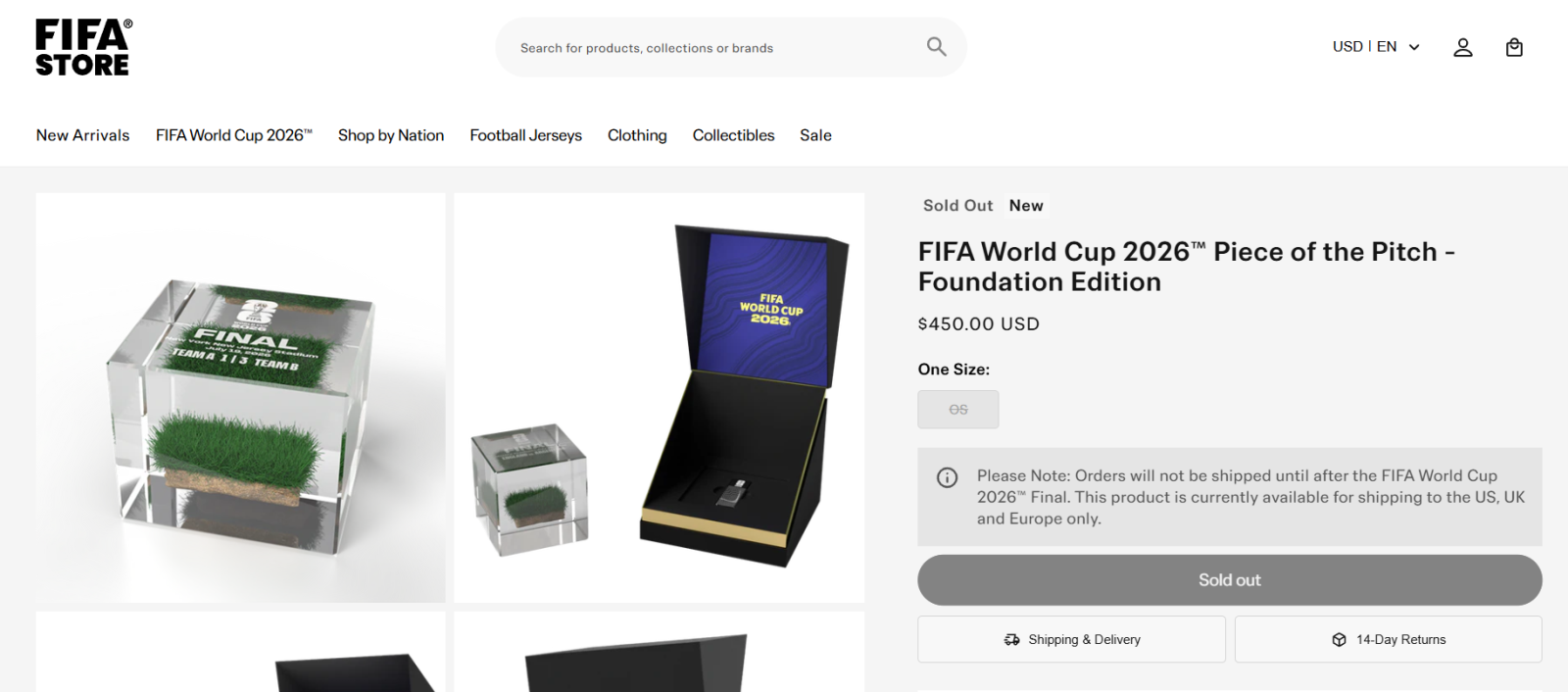Open the shopping bag icon
The image size is (1568, 692).
[1514, 47]
